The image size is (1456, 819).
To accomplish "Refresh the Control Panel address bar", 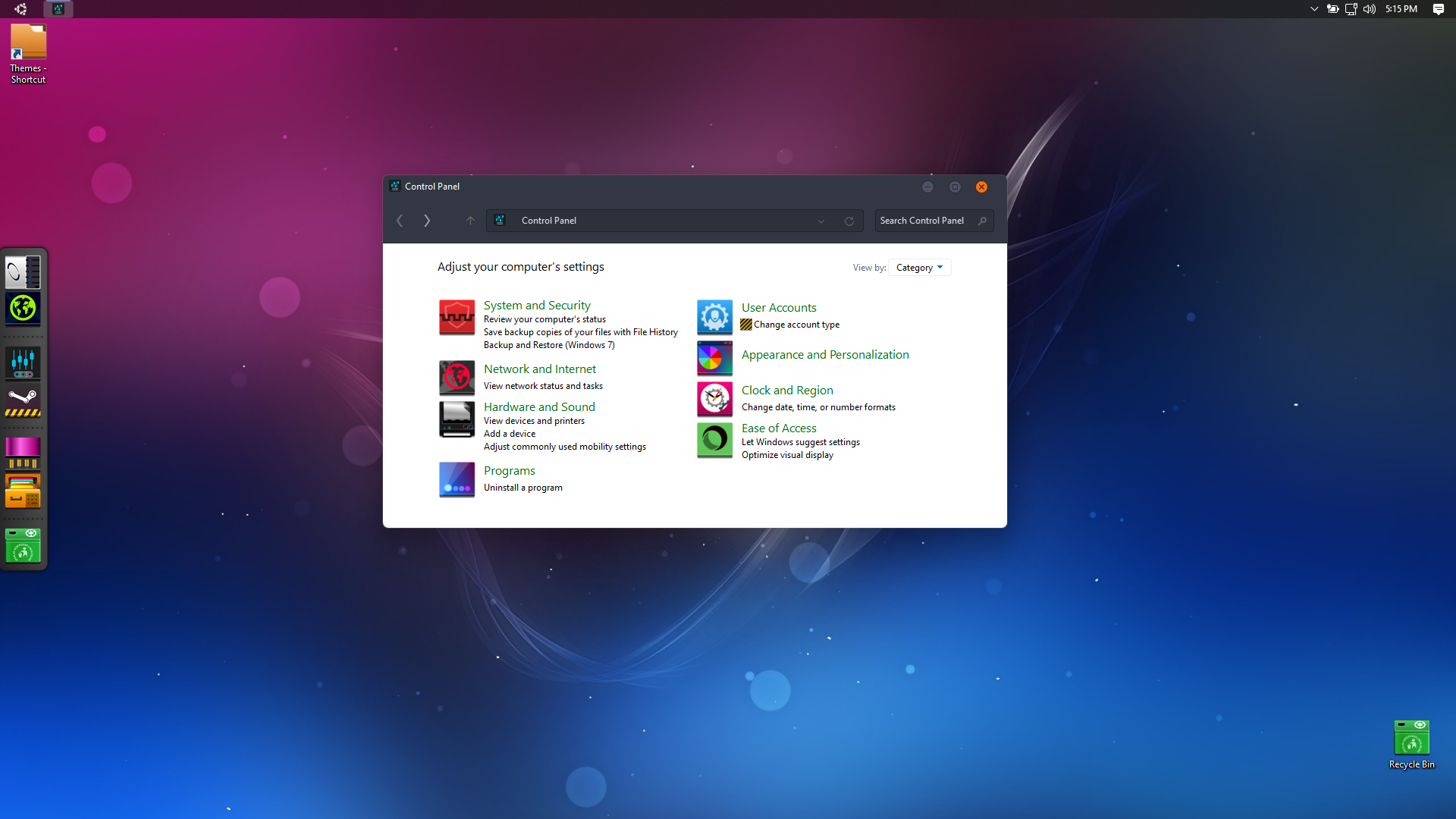I will [x=849, y=221].
